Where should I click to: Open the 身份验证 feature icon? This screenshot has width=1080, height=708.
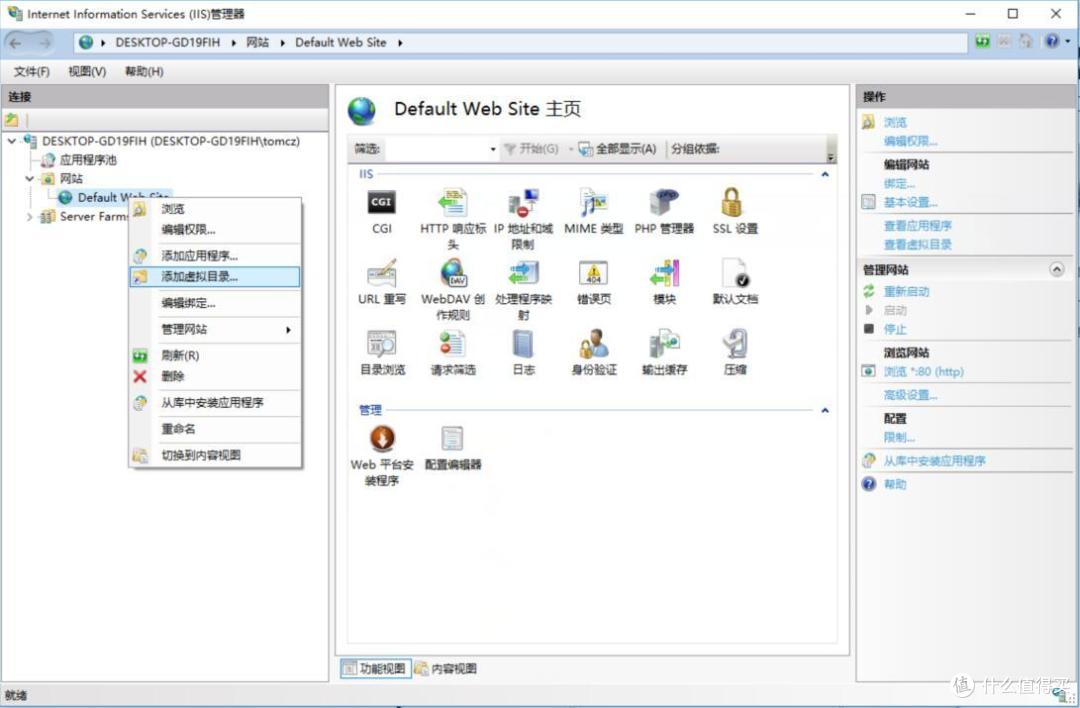(593, 346)
